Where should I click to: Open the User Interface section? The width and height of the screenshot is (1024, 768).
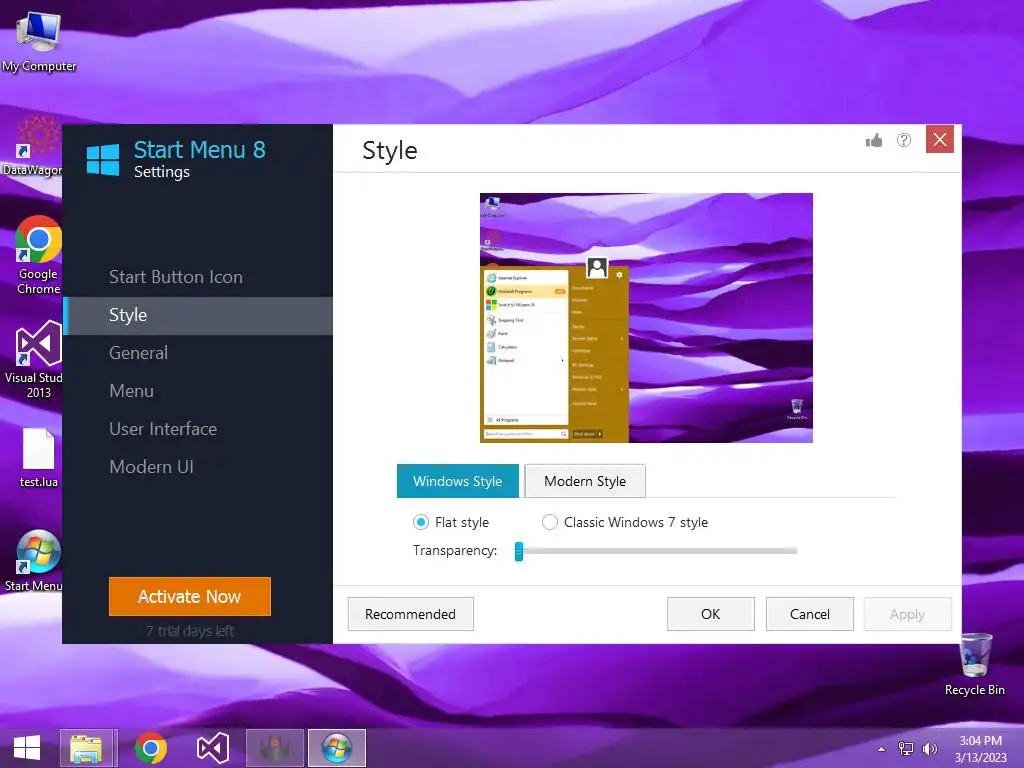tap(163, 429)
